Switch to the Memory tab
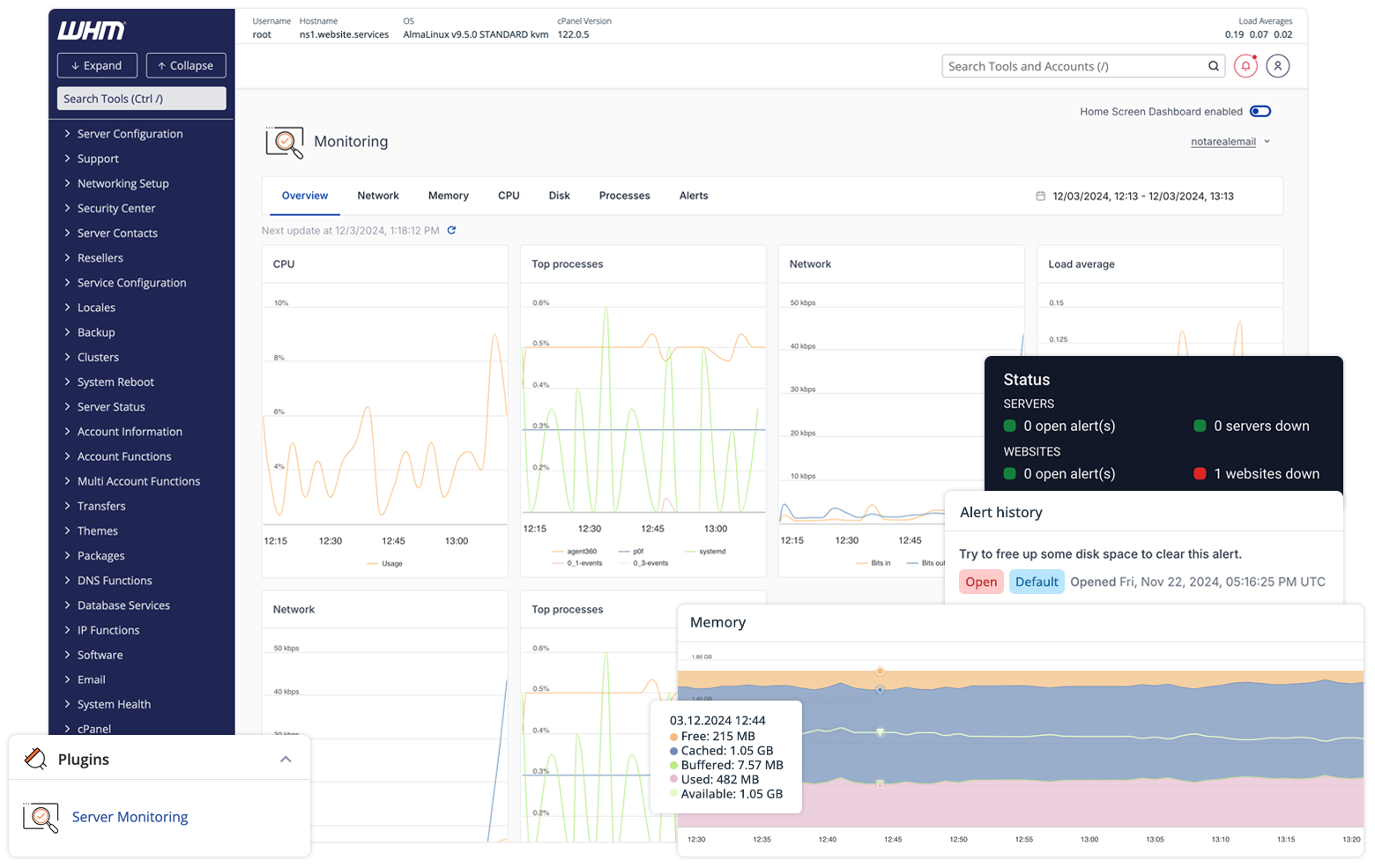 point(449,196)
